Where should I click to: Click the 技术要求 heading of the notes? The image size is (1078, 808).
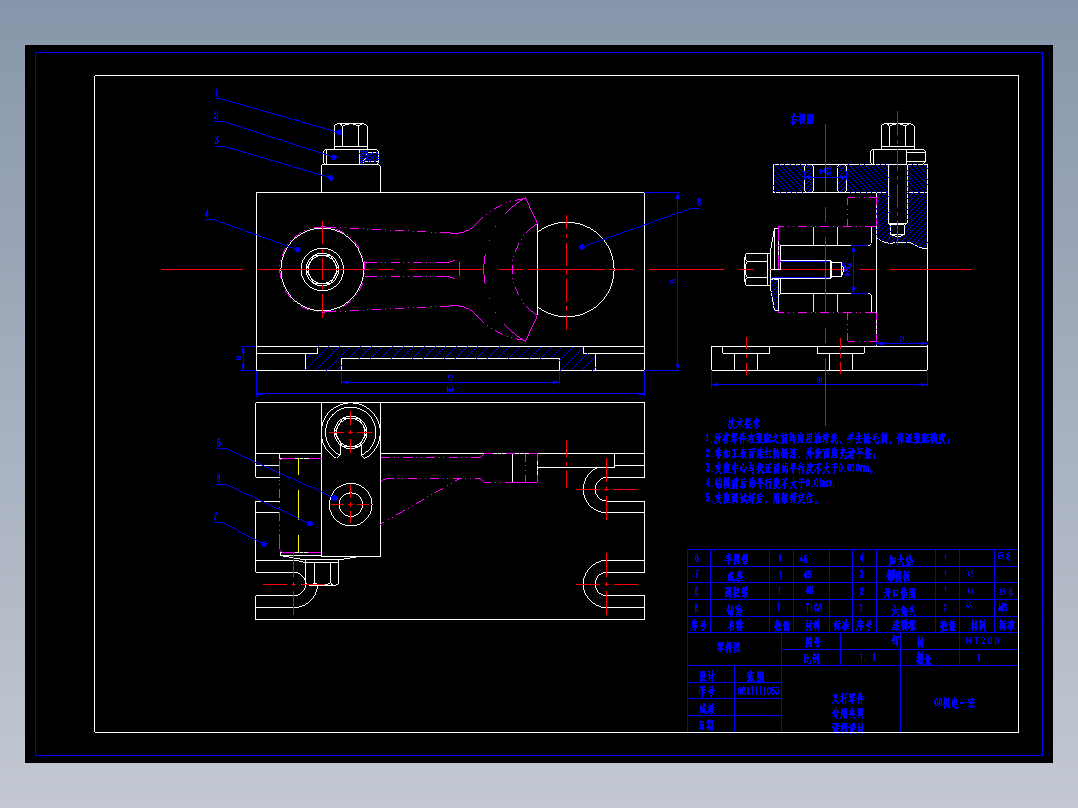(743, 423)
